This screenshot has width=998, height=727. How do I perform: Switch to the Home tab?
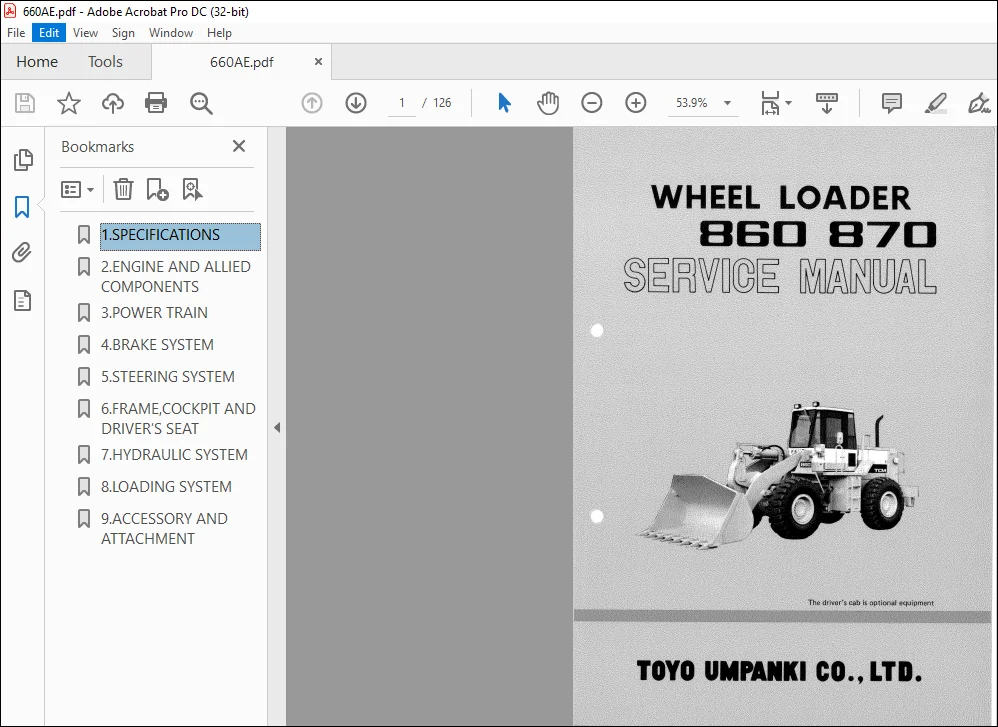37,62
